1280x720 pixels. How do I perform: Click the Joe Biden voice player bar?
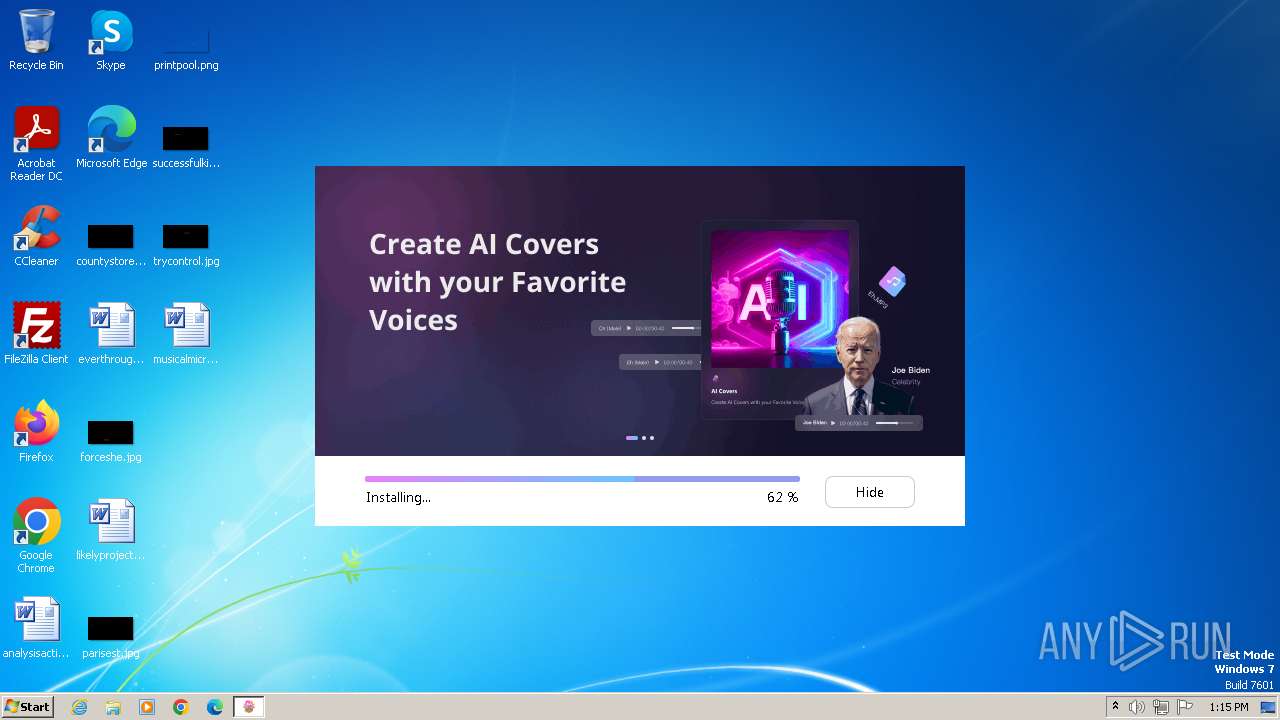[x=859, y=423]
